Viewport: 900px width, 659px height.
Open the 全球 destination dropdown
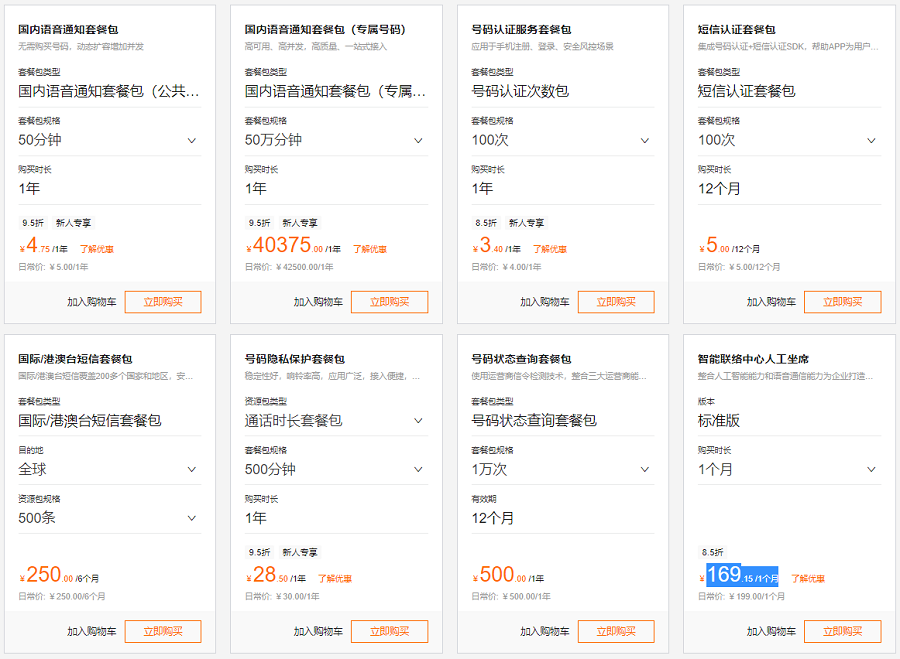click(110, 470)
